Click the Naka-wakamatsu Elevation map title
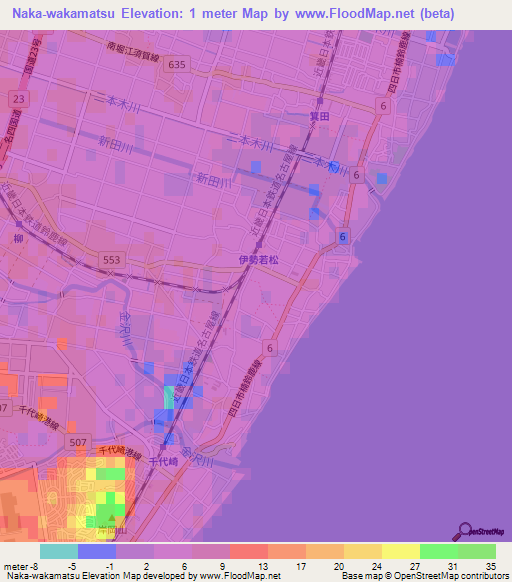The height and width of the screenshot is (582, 512). pos(233,14)
